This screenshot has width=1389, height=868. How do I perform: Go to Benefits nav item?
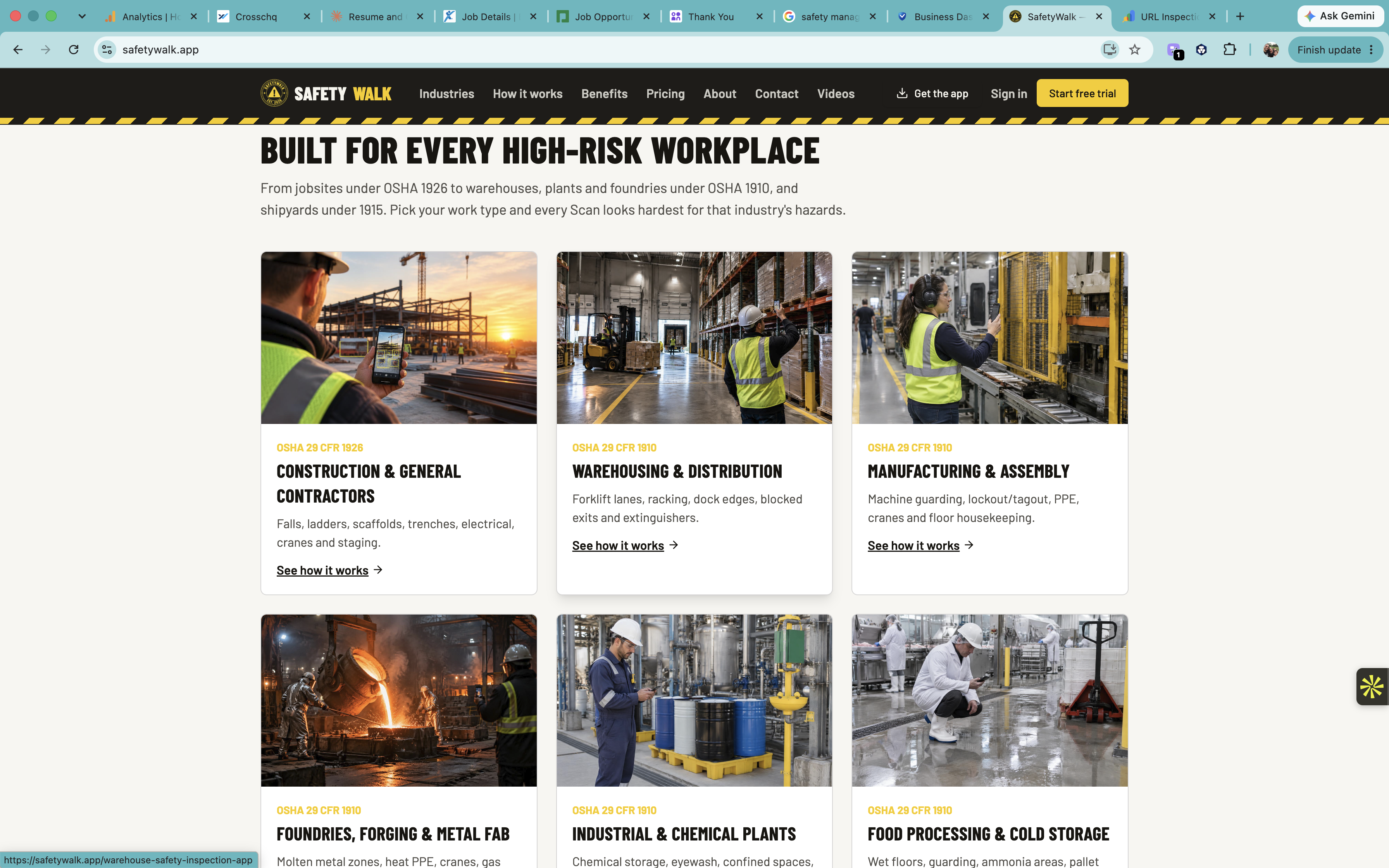604,93
